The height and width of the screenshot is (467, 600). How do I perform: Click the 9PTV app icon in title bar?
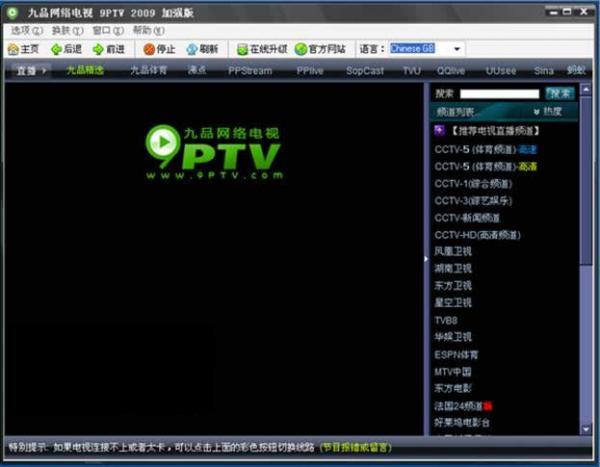[12, 13]
